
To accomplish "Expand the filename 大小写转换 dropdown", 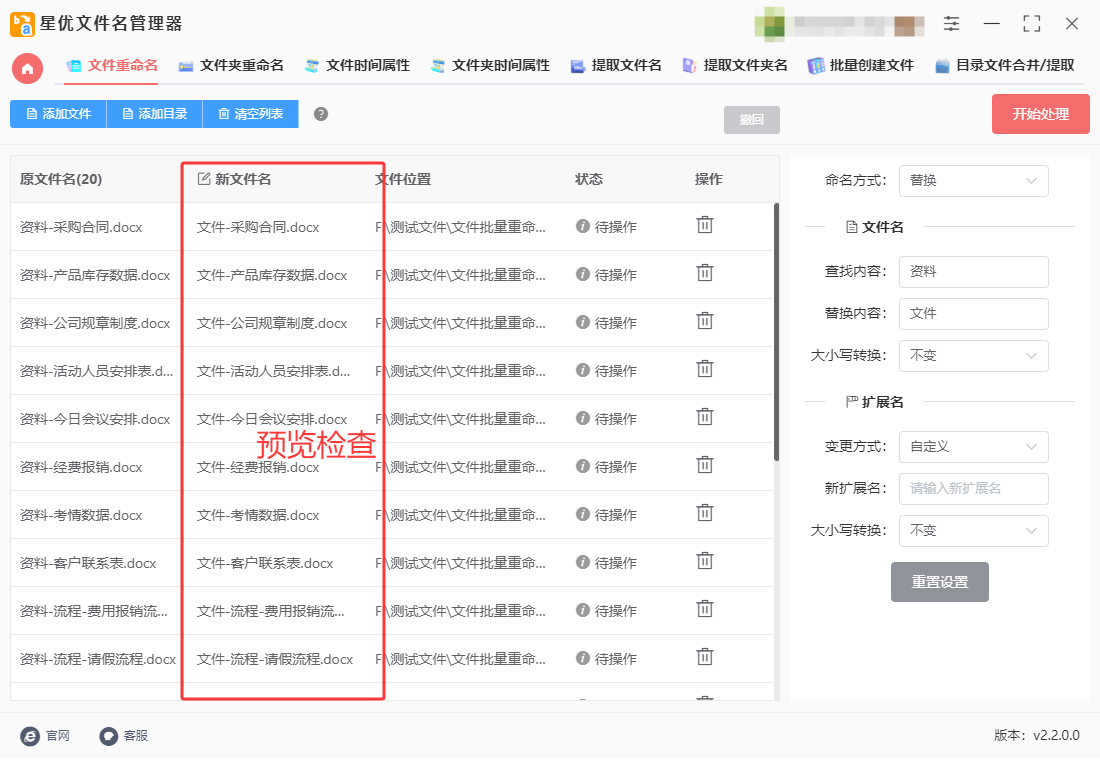I will click(x=973, y=356).
